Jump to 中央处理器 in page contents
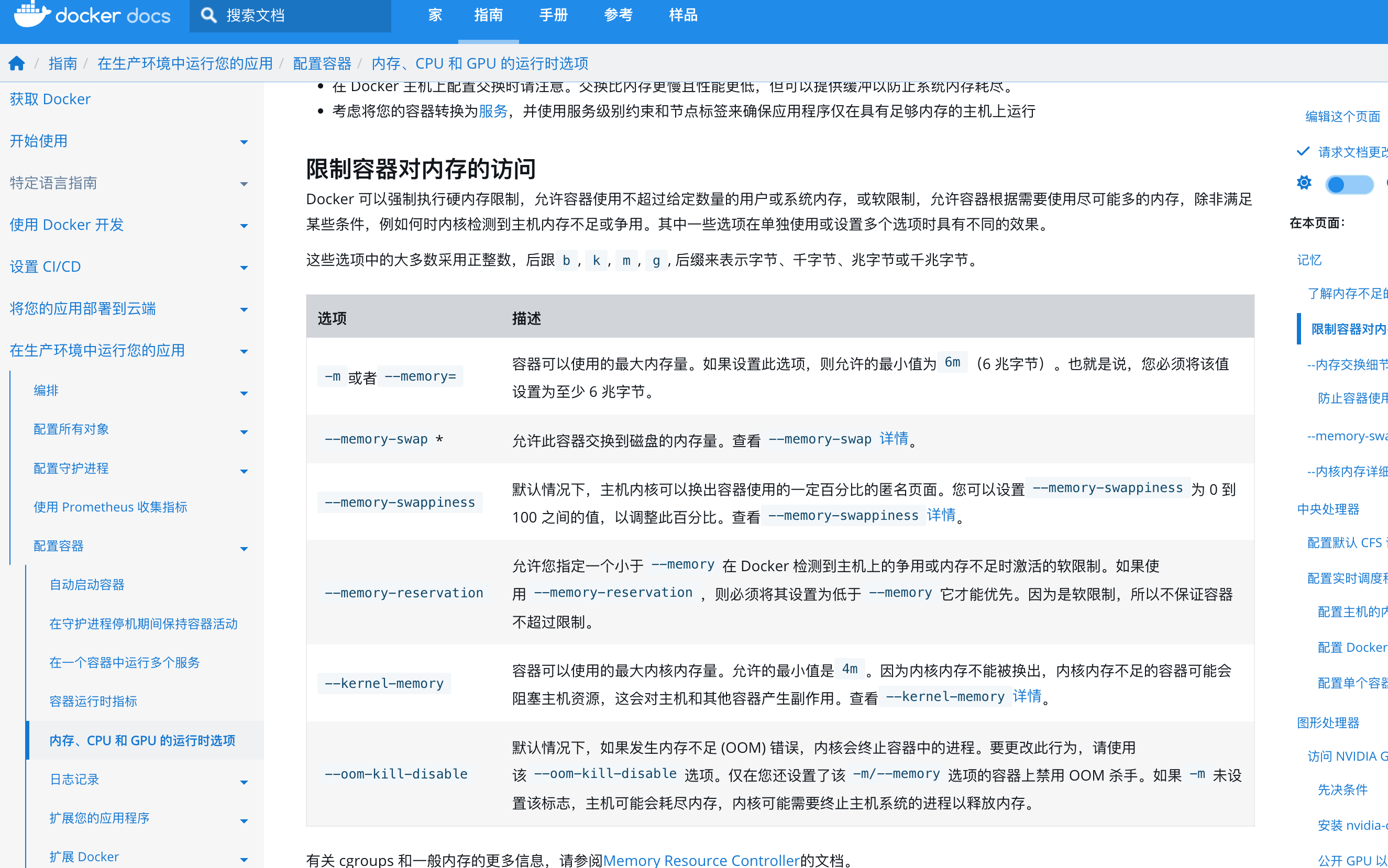The image size is (1388, 868). (1328, 509)
